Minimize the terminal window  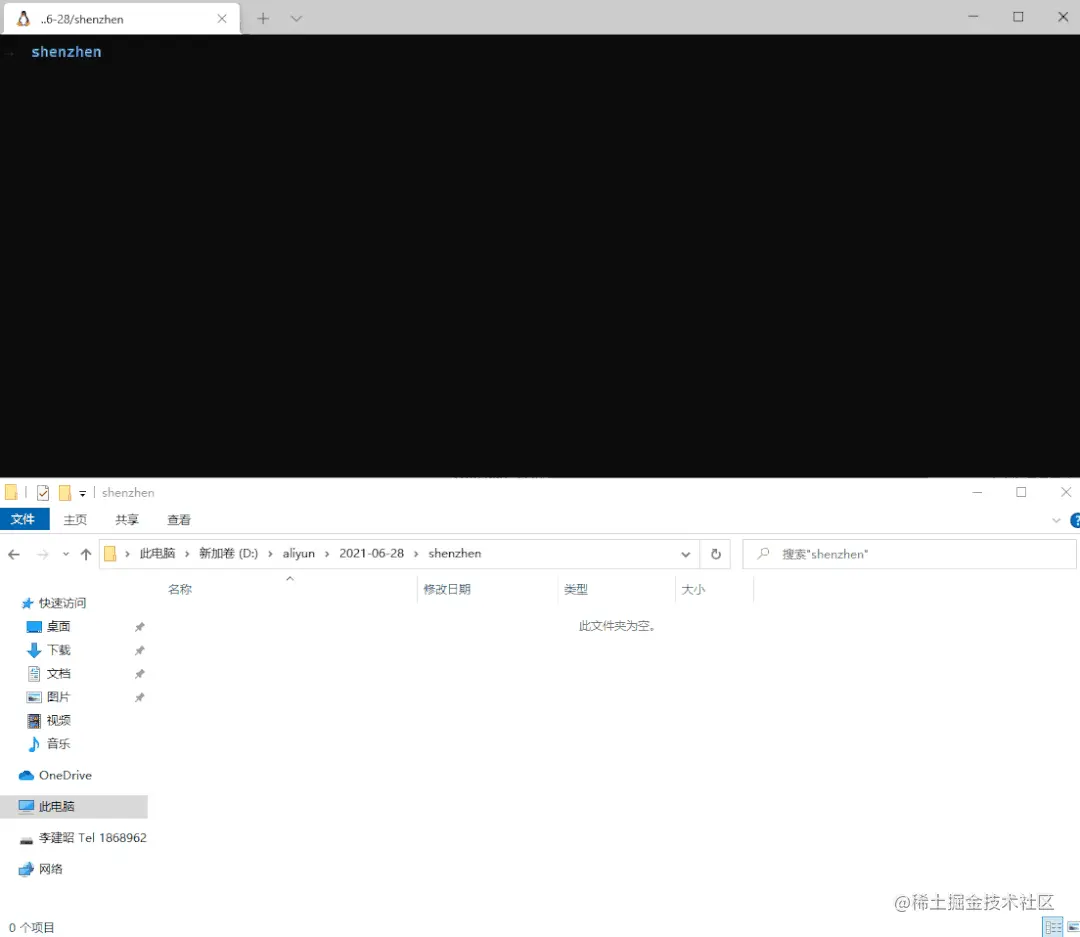click(x=973, y=17)
